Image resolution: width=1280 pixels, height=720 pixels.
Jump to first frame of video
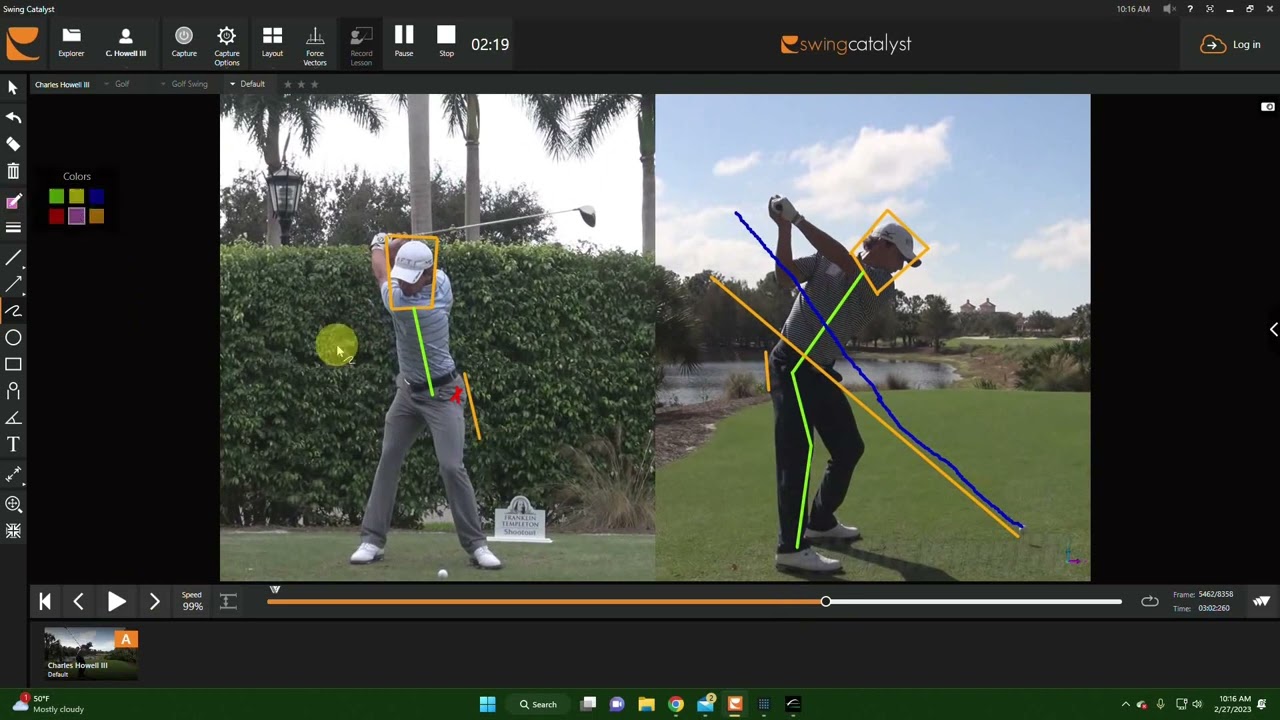tap(45, 601)
